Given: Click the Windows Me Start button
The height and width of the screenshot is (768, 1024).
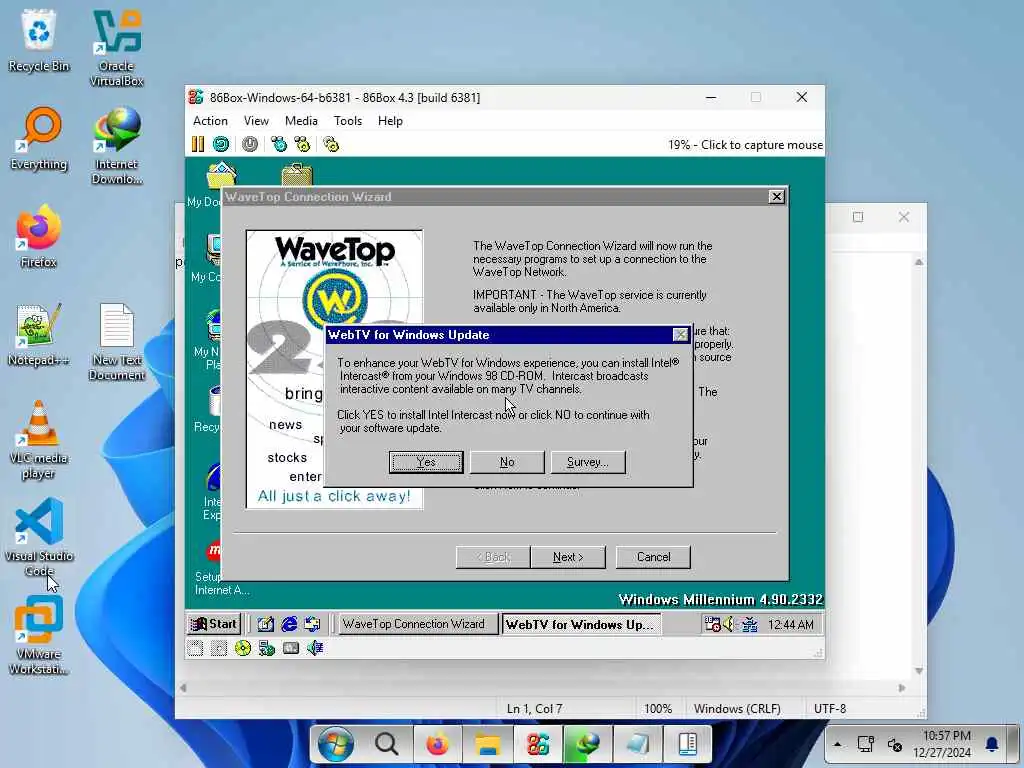Looking at the screenshot, I should click(x=214, y=624).
